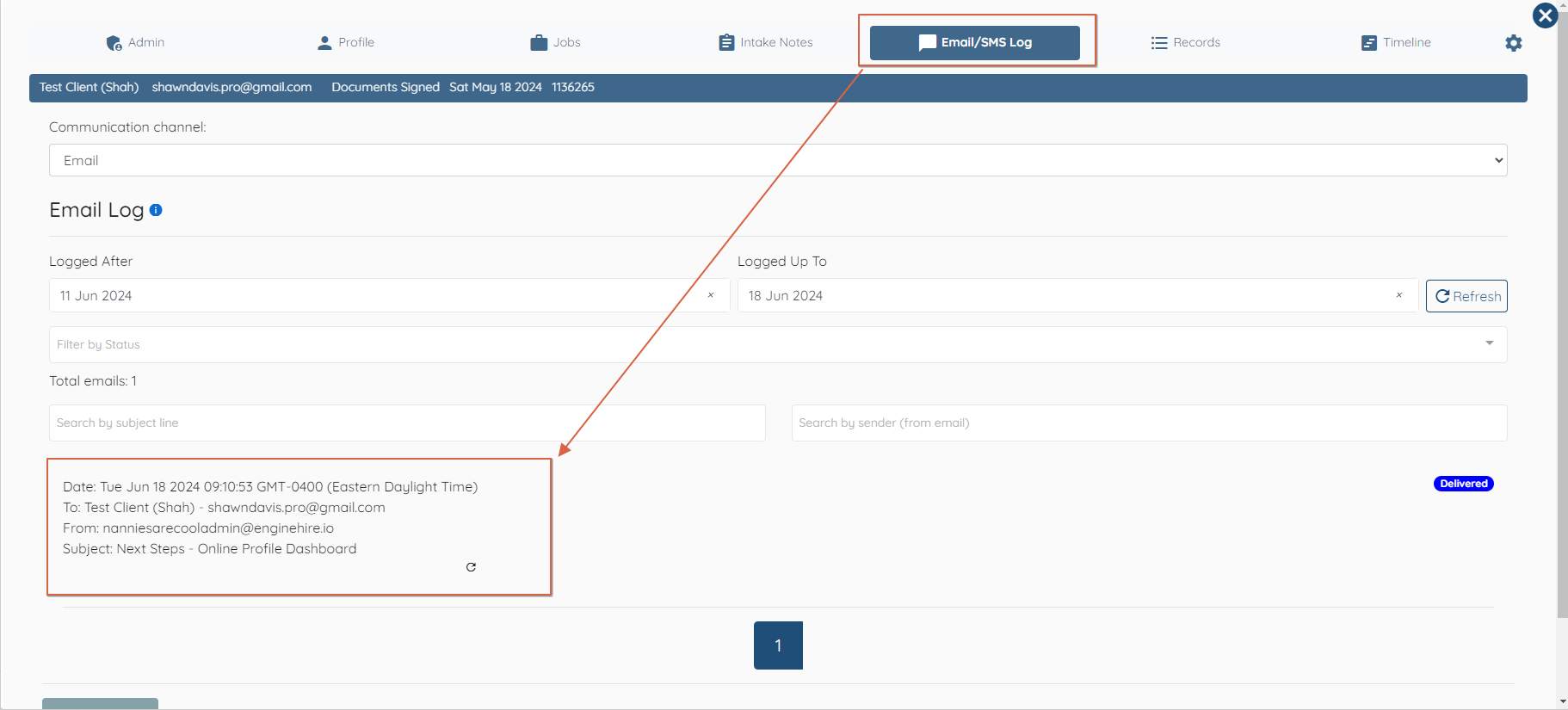The width and height of the screenshot is (1568, 710).
Task: Clear the Logged Up To date
Action: pyautogui.click(x=1399, y=295)
